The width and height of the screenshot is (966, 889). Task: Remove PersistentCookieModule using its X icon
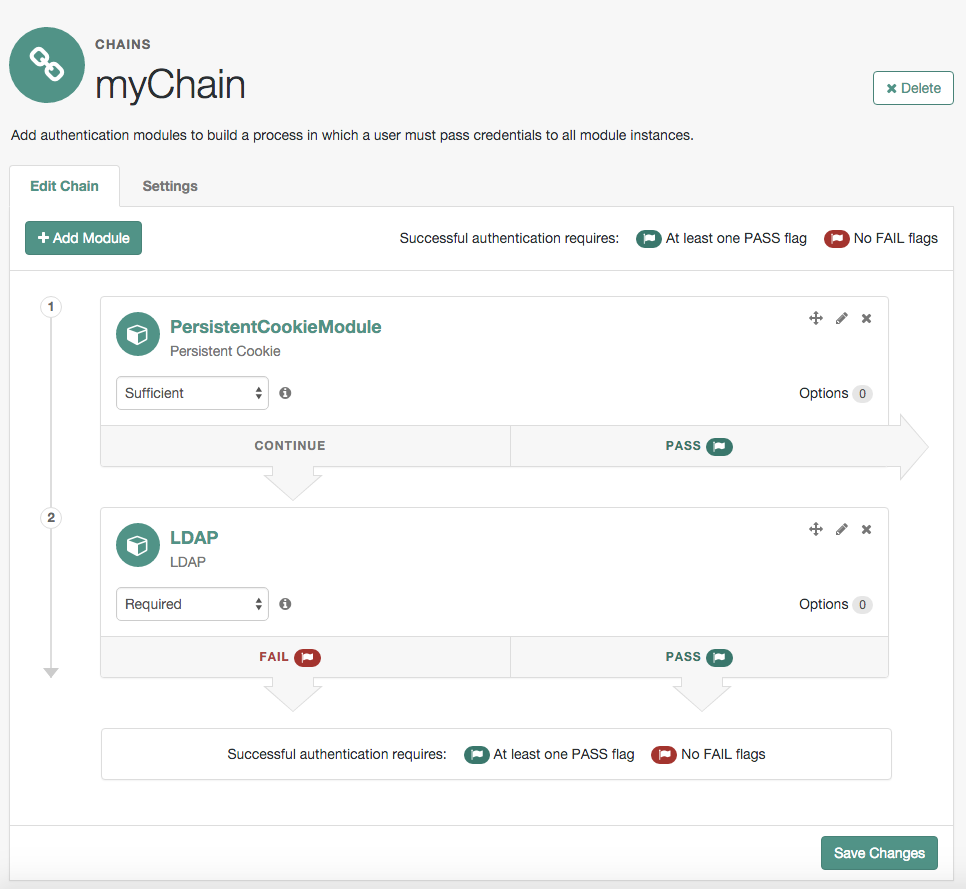(x=866, y=318)
